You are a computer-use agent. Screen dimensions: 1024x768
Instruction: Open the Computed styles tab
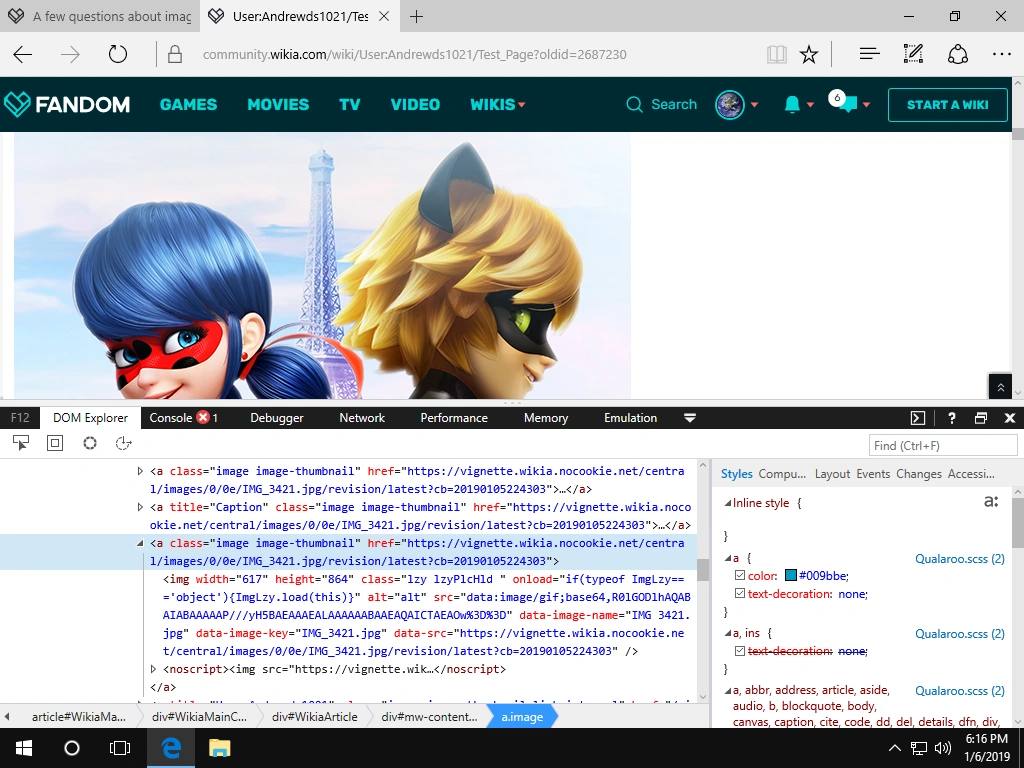(782, 474)
